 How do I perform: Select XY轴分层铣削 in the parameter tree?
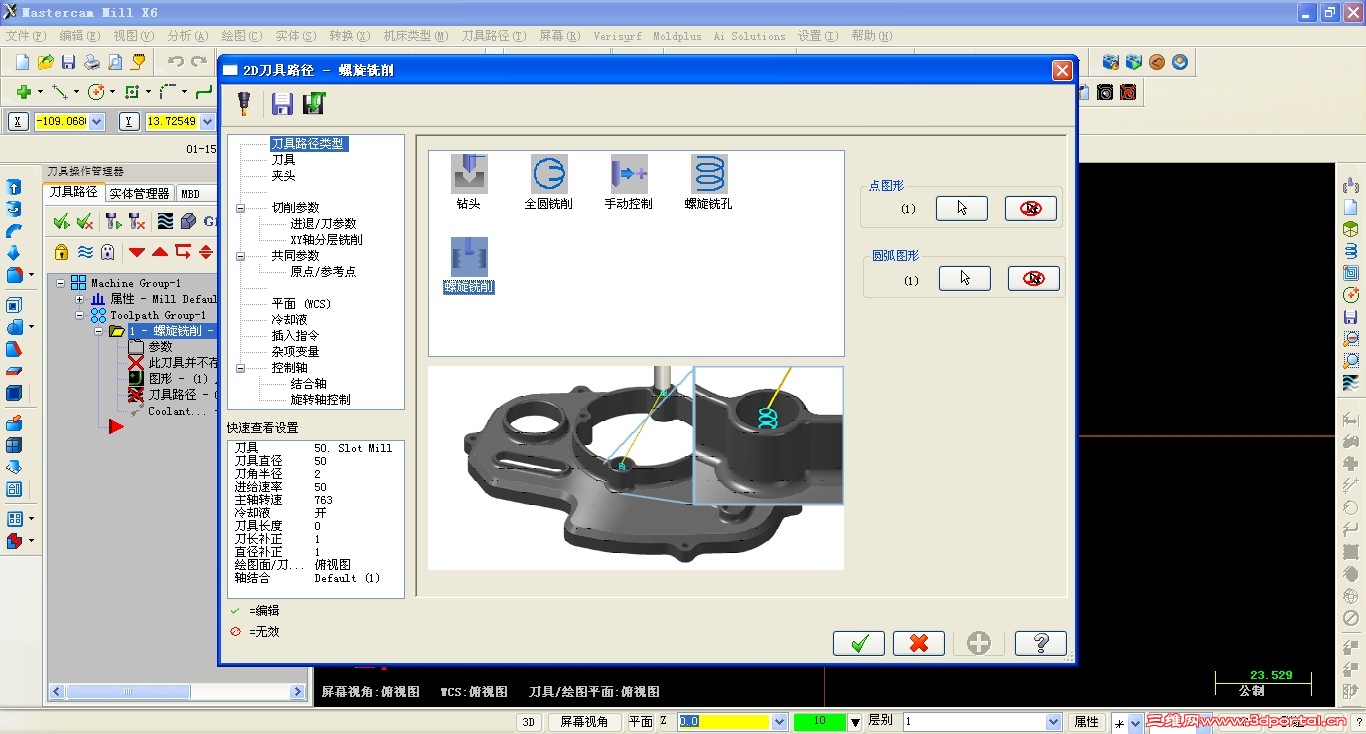(x=326, y=240)
